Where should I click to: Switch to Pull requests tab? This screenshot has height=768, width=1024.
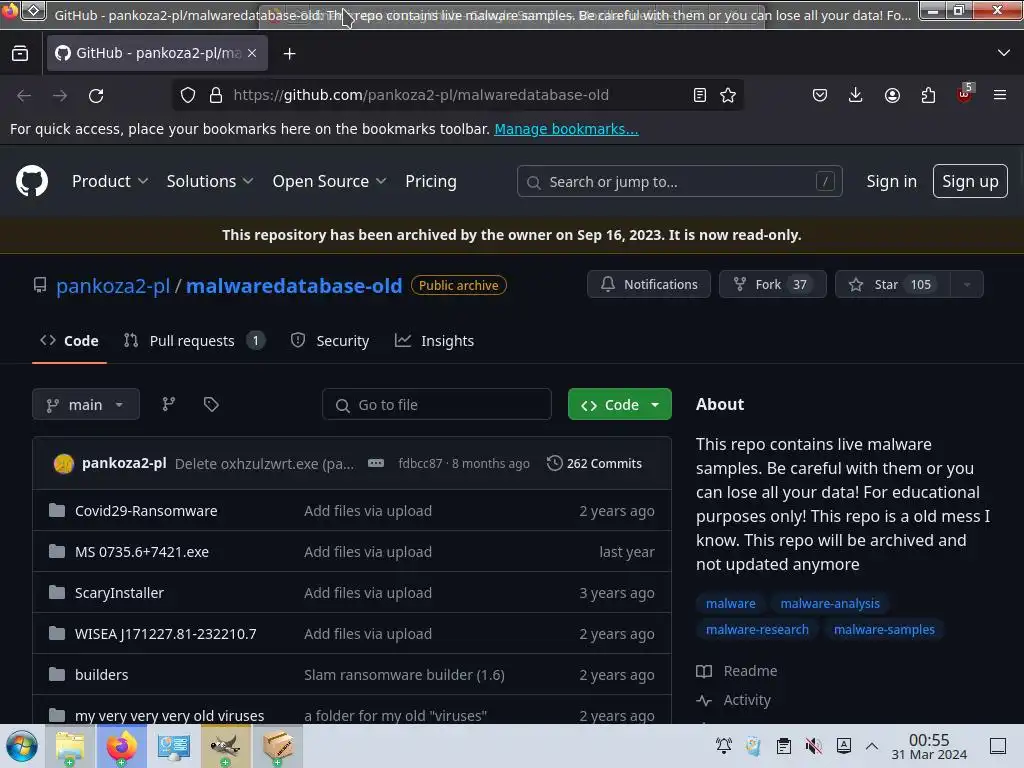(194, 340)
